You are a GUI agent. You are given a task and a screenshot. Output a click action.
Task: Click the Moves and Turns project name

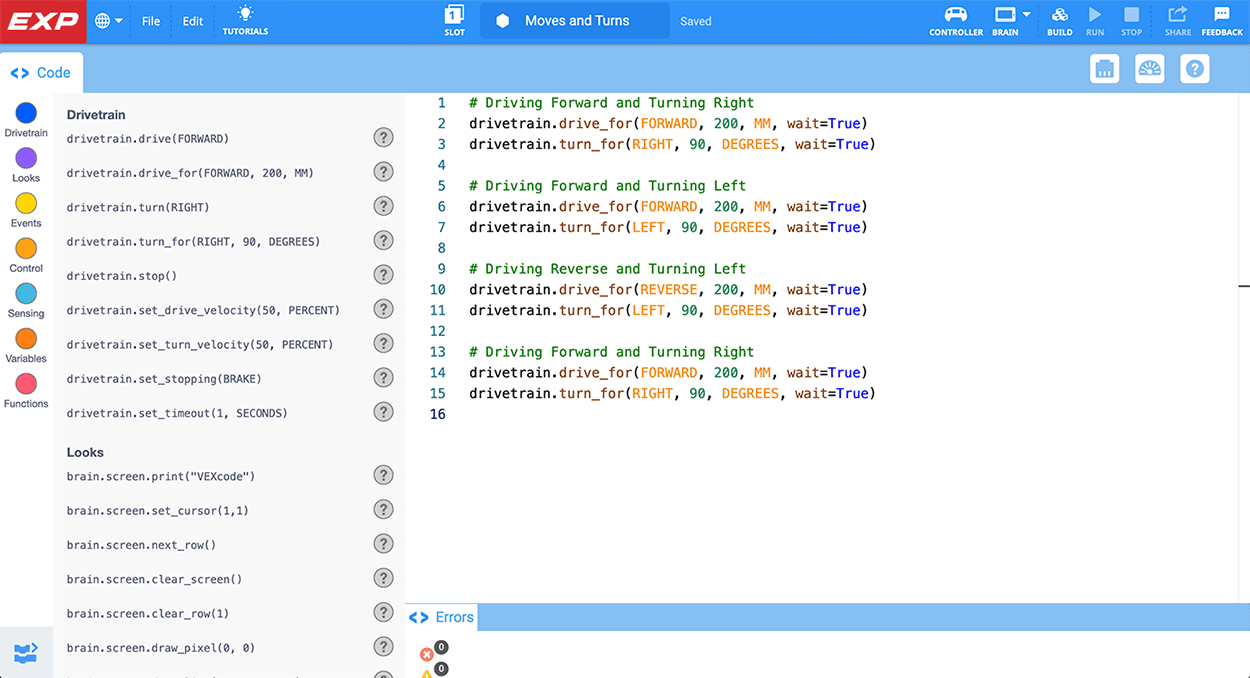tap(575, 21)
